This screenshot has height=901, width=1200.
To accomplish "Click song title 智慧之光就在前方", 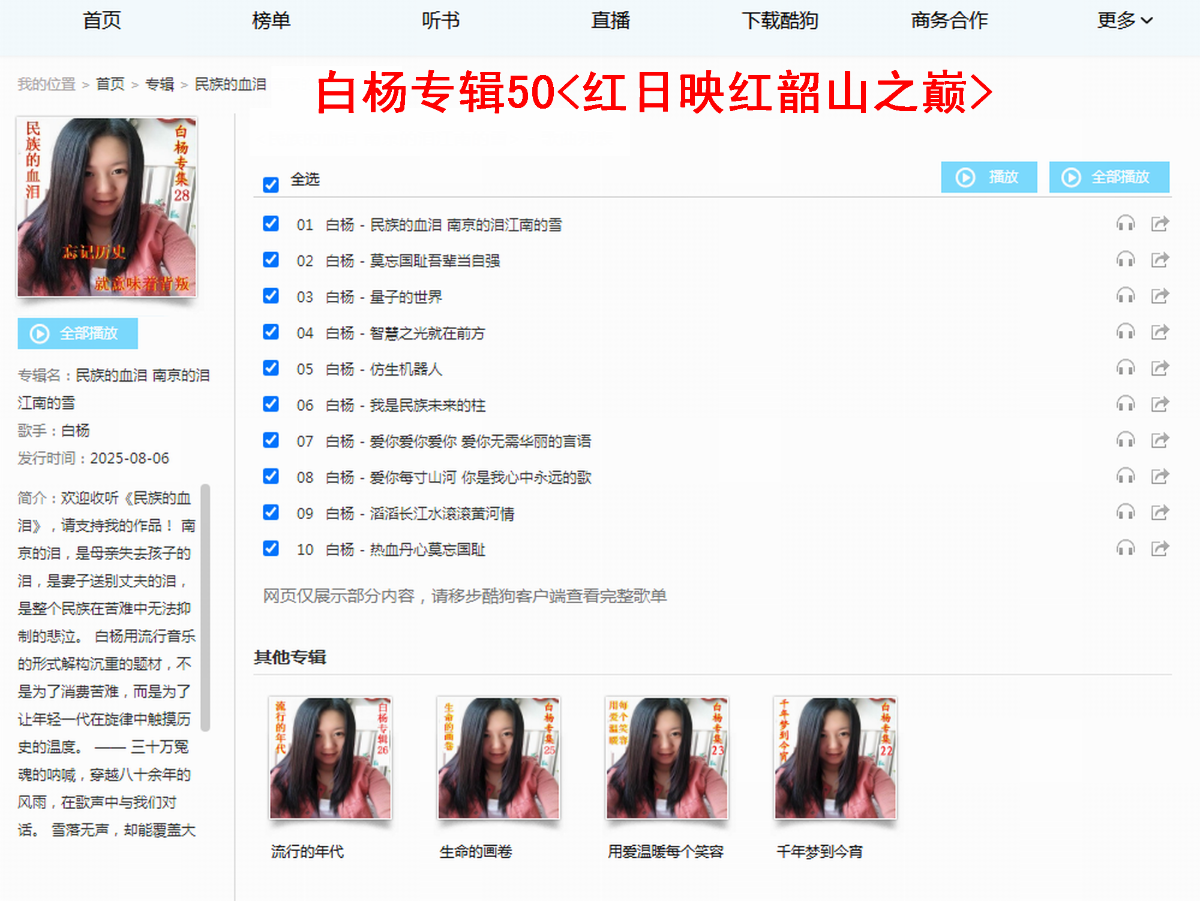I will (x=427, y=333).
